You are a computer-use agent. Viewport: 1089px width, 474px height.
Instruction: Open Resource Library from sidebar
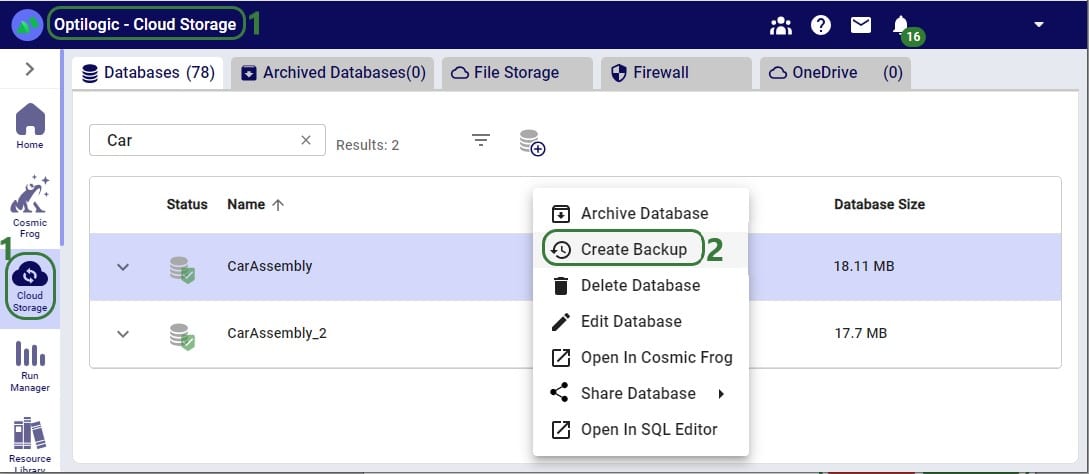pyautogui.click(x=30, y=445)
